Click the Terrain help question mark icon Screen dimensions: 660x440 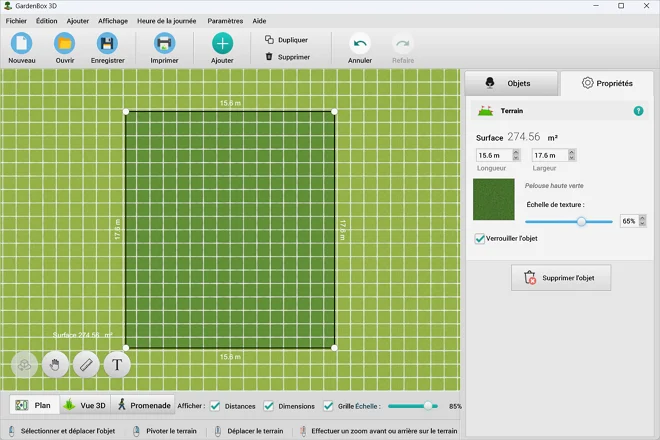tap(638, 111)
